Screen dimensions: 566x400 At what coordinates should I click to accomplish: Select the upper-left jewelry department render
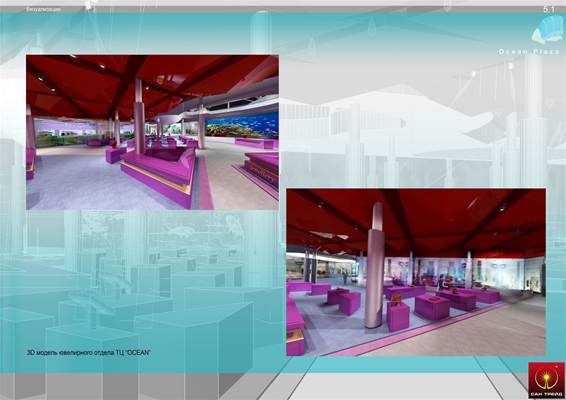[x=152, y=132]
